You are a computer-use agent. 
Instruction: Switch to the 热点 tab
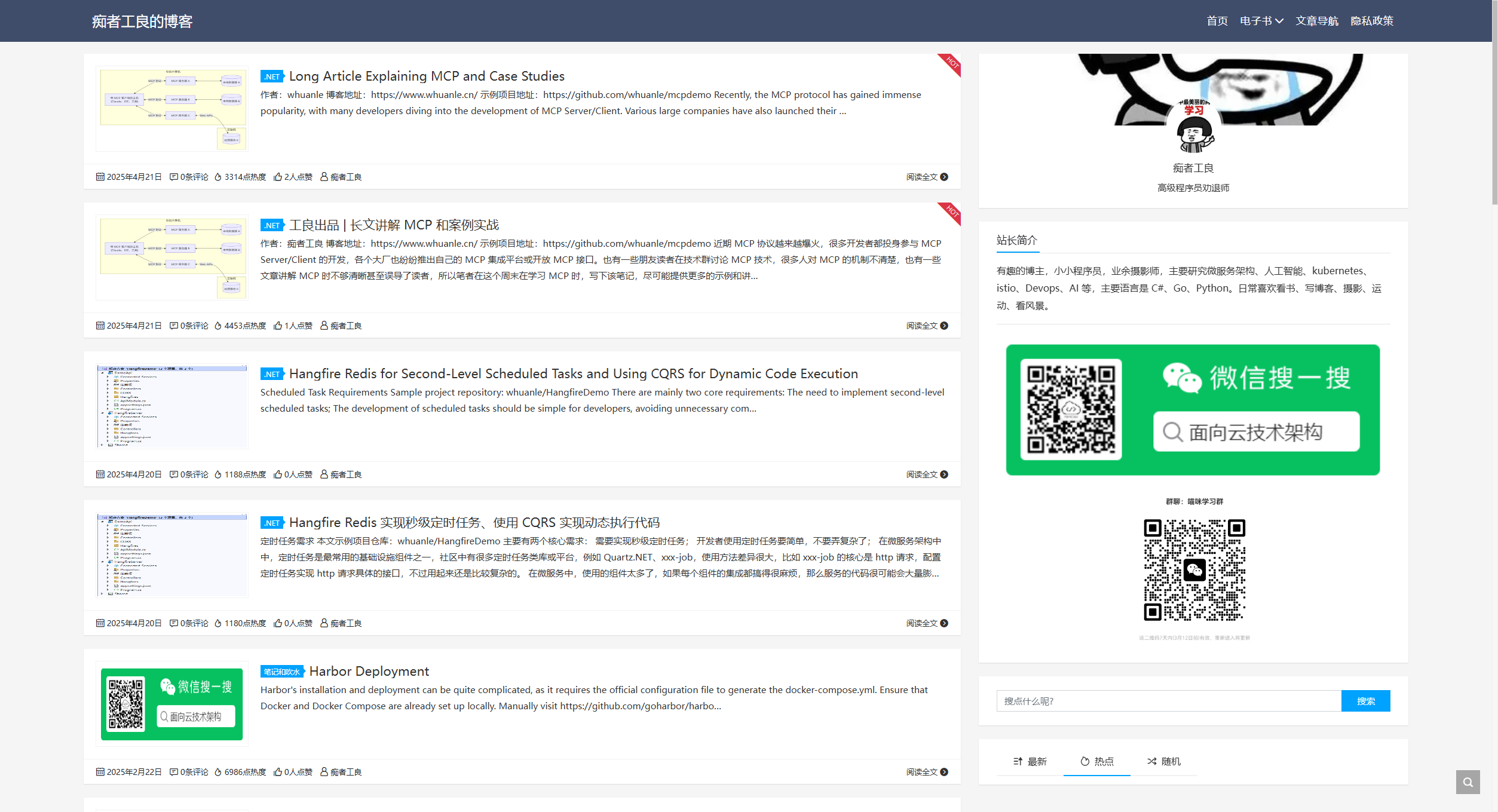pyautogui.click(x=1097, y=761)
